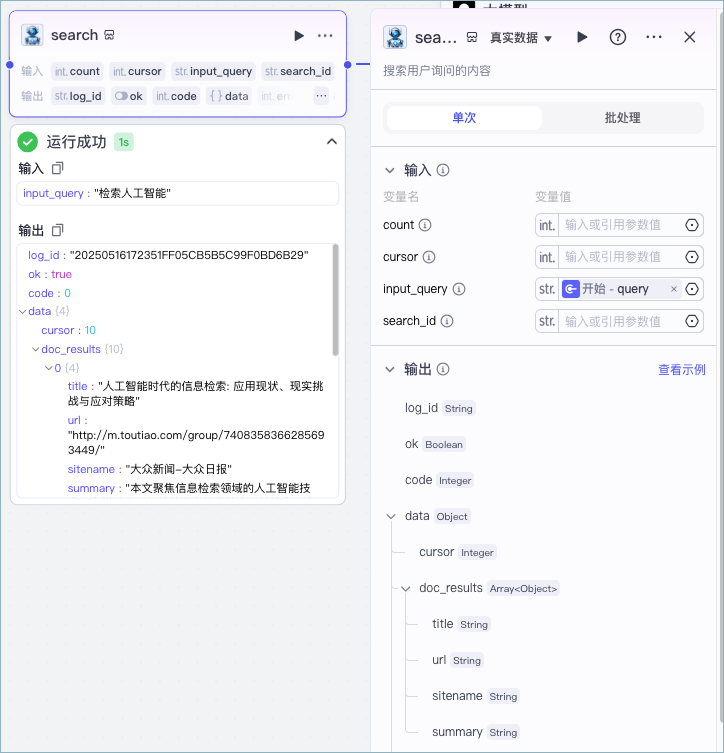Open 查看示例 link

click(681, 370)
